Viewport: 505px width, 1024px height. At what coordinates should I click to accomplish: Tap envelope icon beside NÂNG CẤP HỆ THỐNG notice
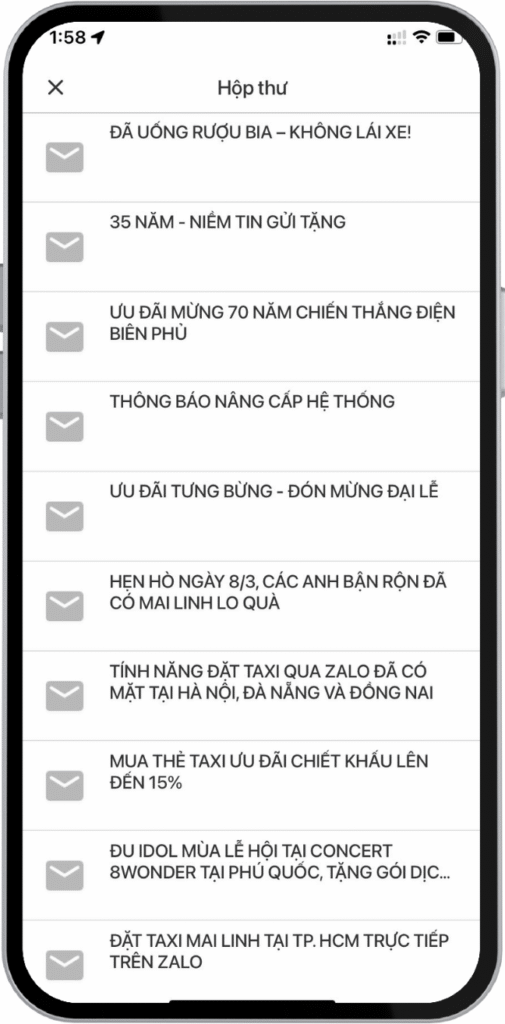tap(65, 426)
